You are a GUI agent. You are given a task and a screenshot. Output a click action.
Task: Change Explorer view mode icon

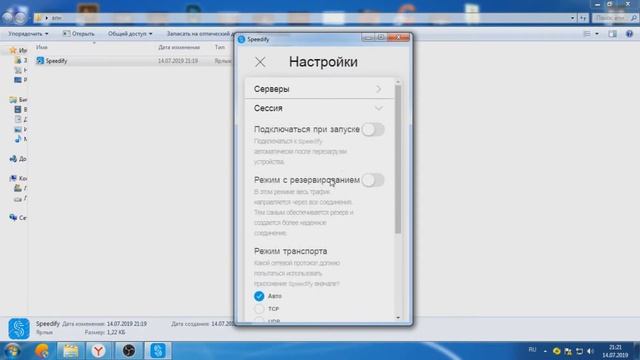[587, 34]
